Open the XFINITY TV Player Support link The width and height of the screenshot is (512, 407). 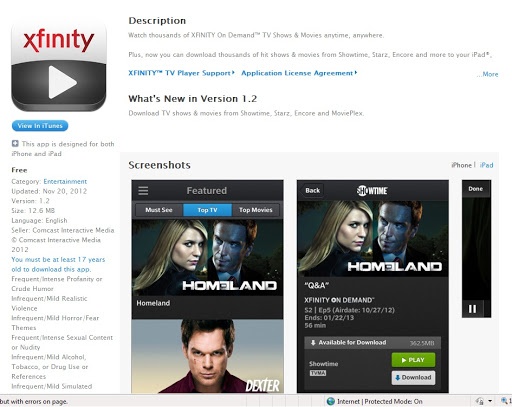181,73
